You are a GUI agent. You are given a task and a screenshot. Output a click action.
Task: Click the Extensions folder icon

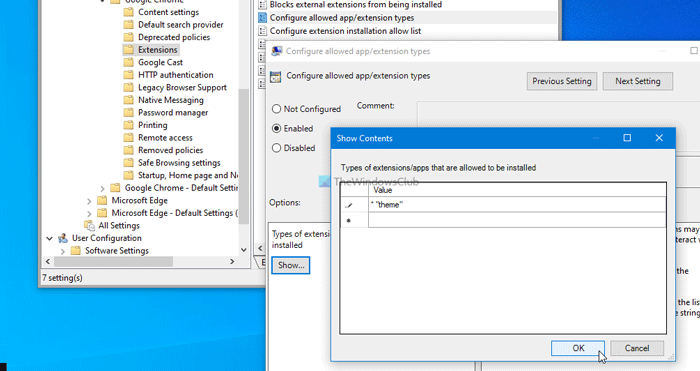click(x=129, y=50)
